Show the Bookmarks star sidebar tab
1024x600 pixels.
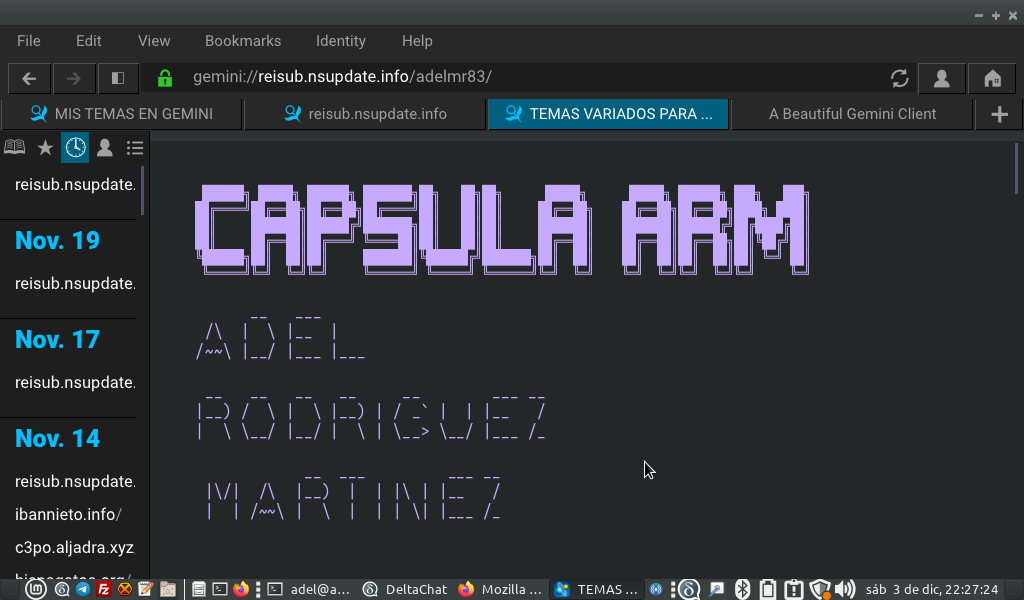pyautogui.click(x=45, y=148)
